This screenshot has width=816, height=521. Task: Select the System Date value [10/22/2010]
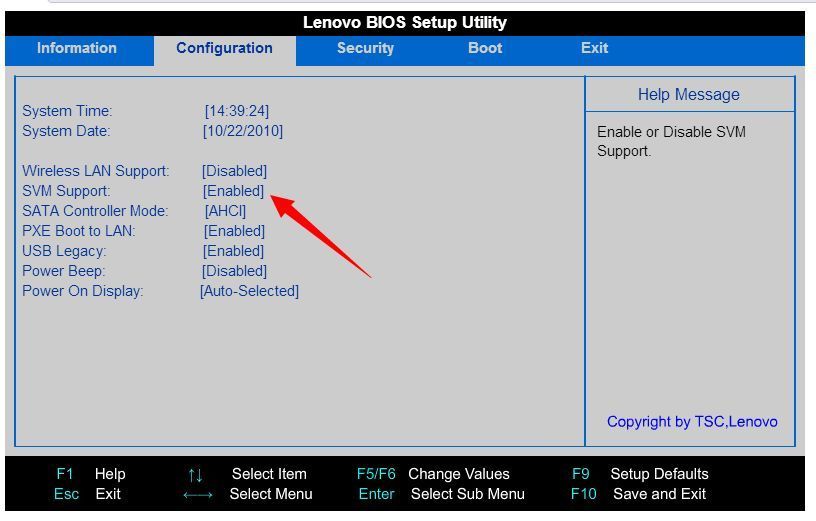coord(243,131)
